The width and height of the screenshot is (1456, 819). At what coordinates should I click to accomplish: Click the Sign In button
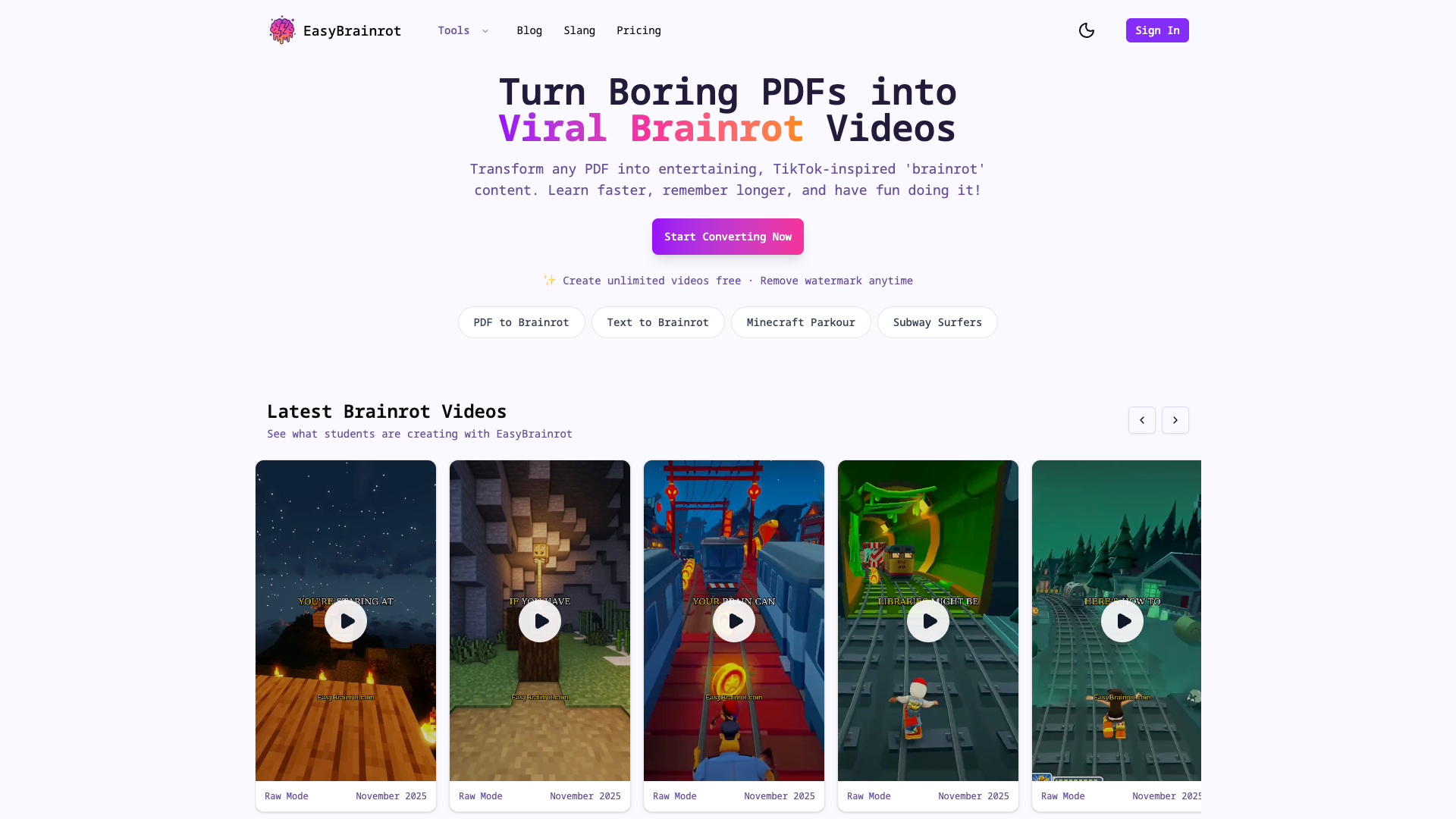tap(1157, 30)
